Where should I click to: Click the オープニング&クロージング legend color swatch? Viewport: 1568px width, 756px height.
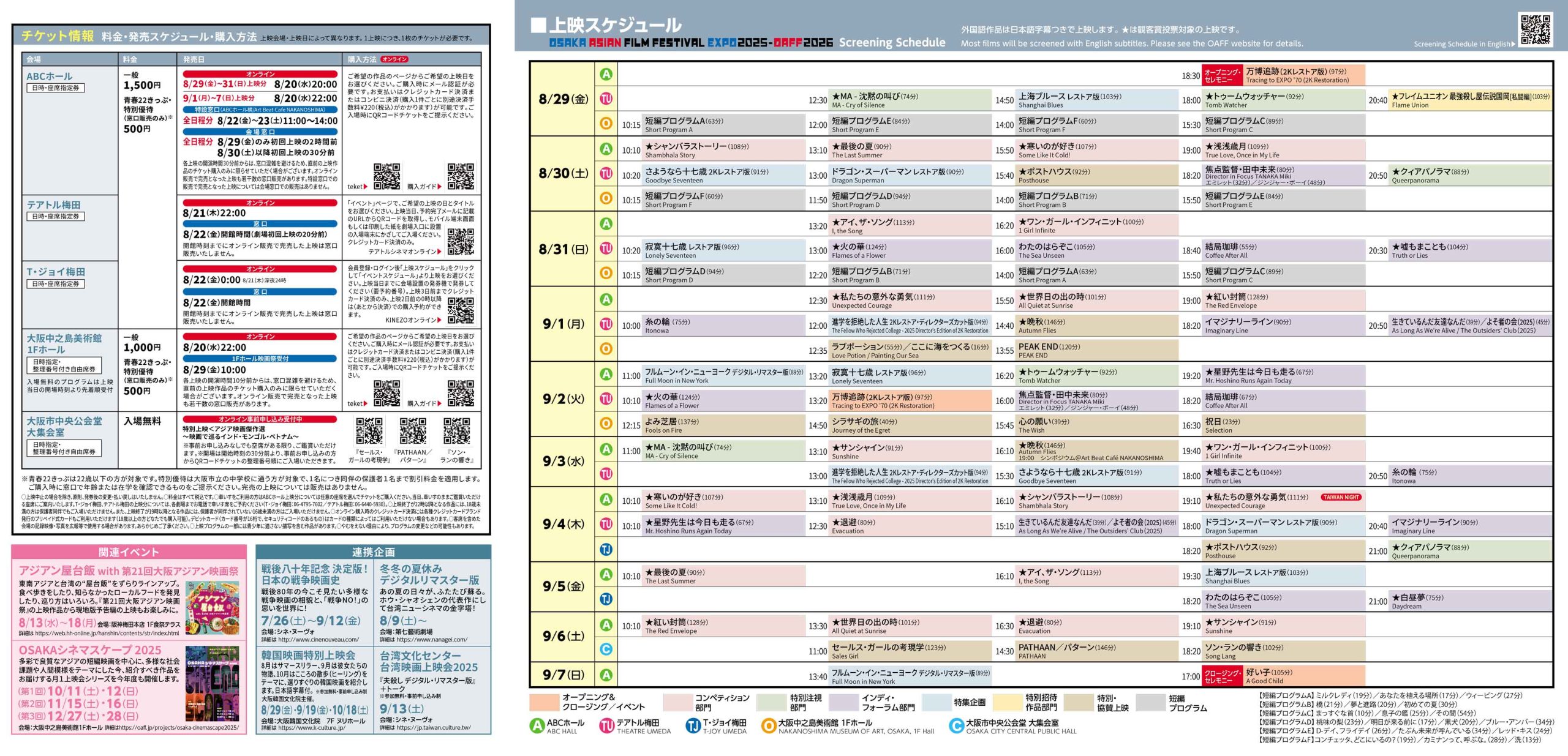click(x=544, y=702)
